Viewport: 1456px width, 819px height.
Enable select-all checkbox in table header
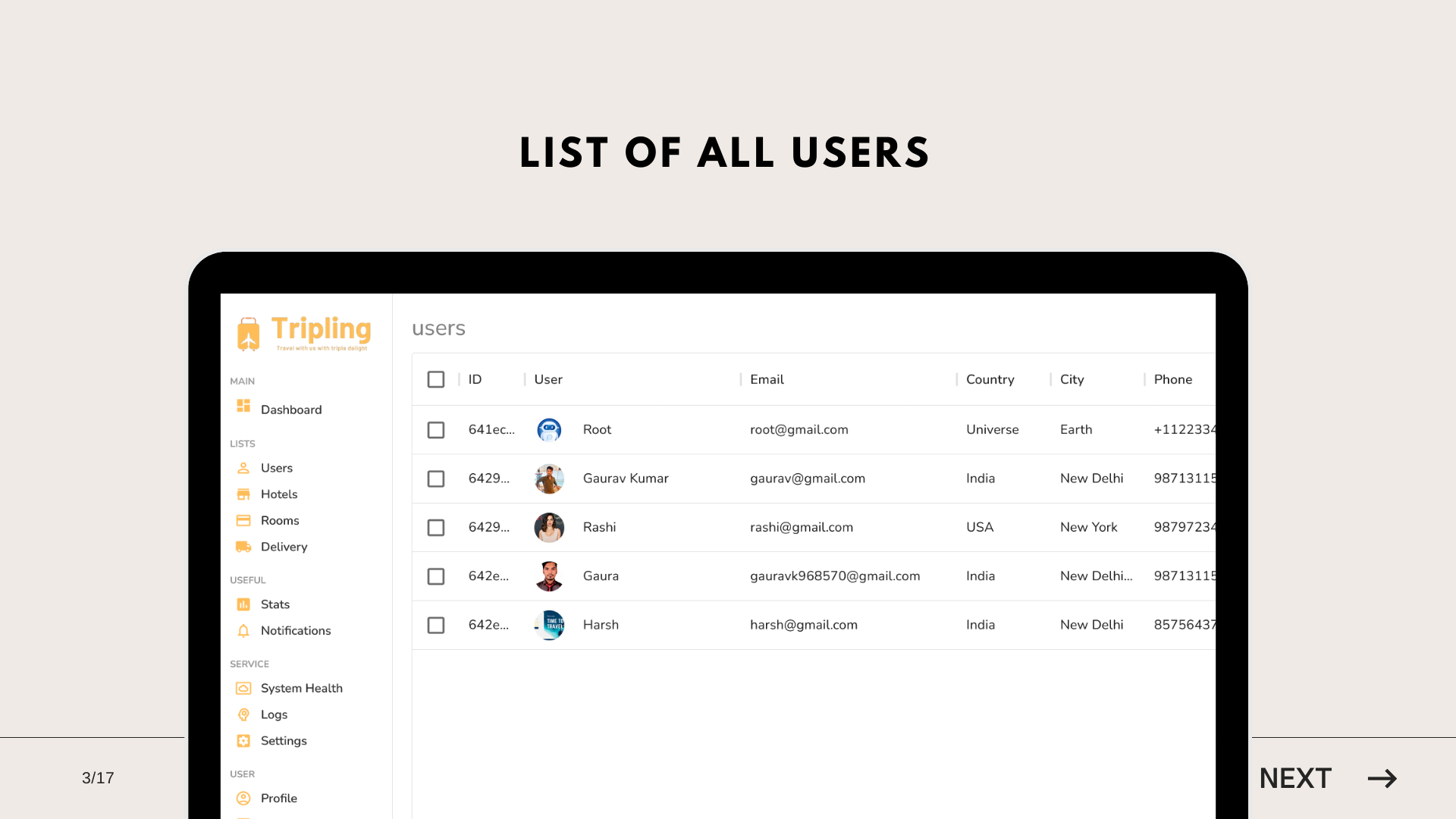click(x=436, y=378)
